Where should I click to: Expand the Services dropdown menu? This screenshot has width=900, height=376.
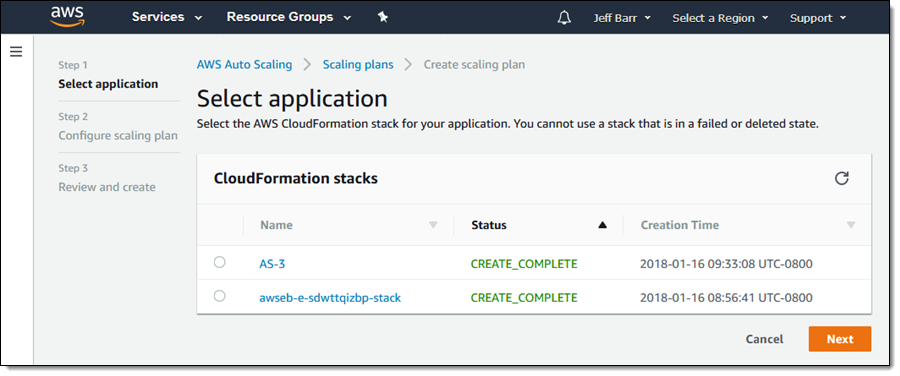click(x=167, y=17)
